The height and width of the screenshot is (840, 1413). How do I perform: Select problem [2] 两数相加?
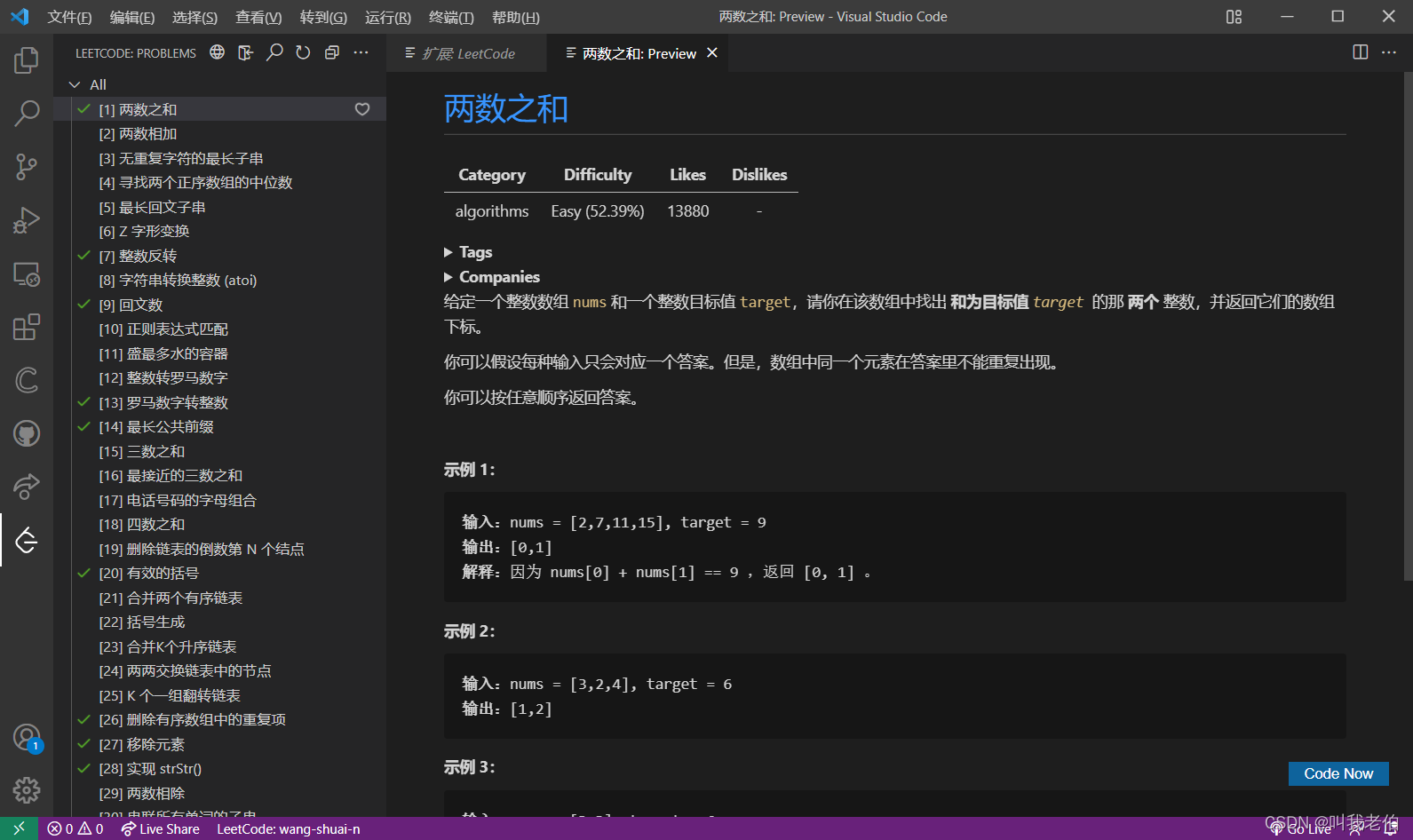click(x=220, y=134)
